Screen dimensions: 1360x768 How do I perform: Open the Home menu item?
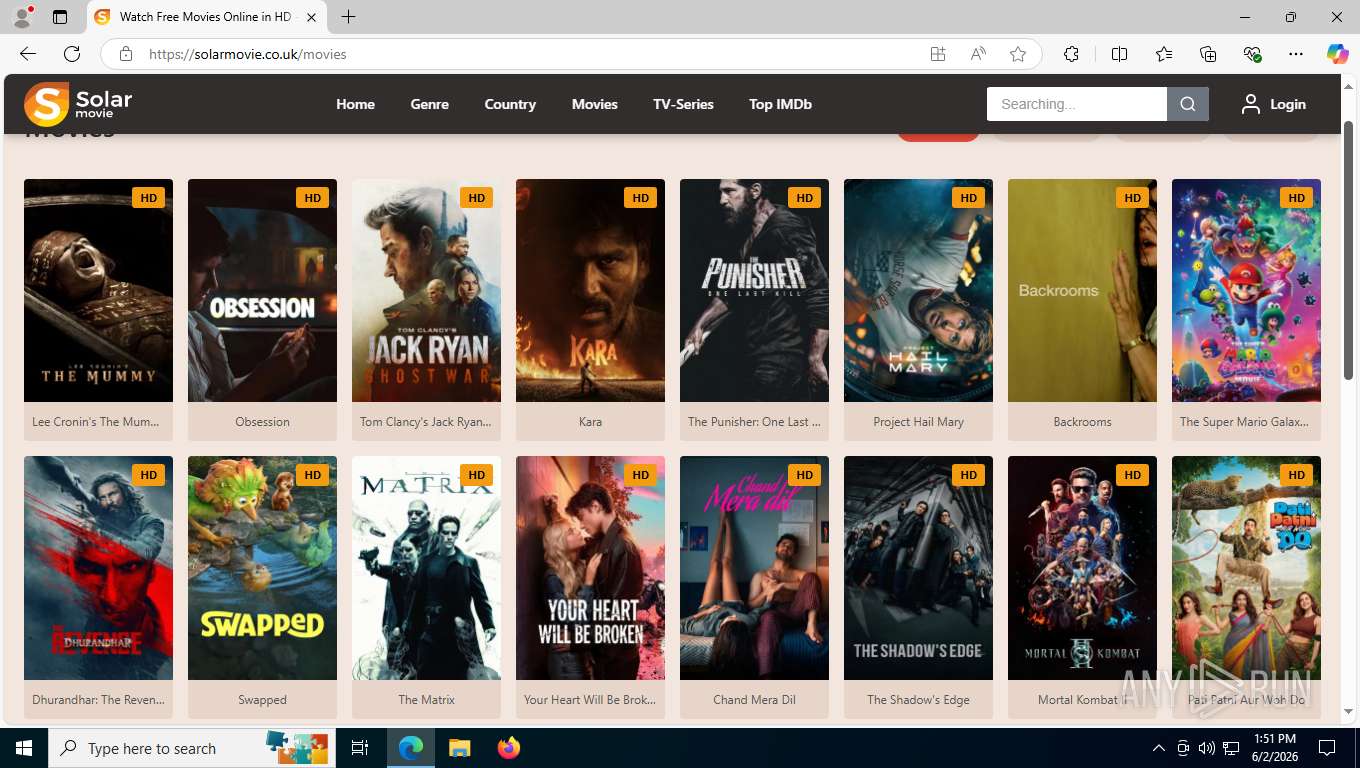point(355,104)
